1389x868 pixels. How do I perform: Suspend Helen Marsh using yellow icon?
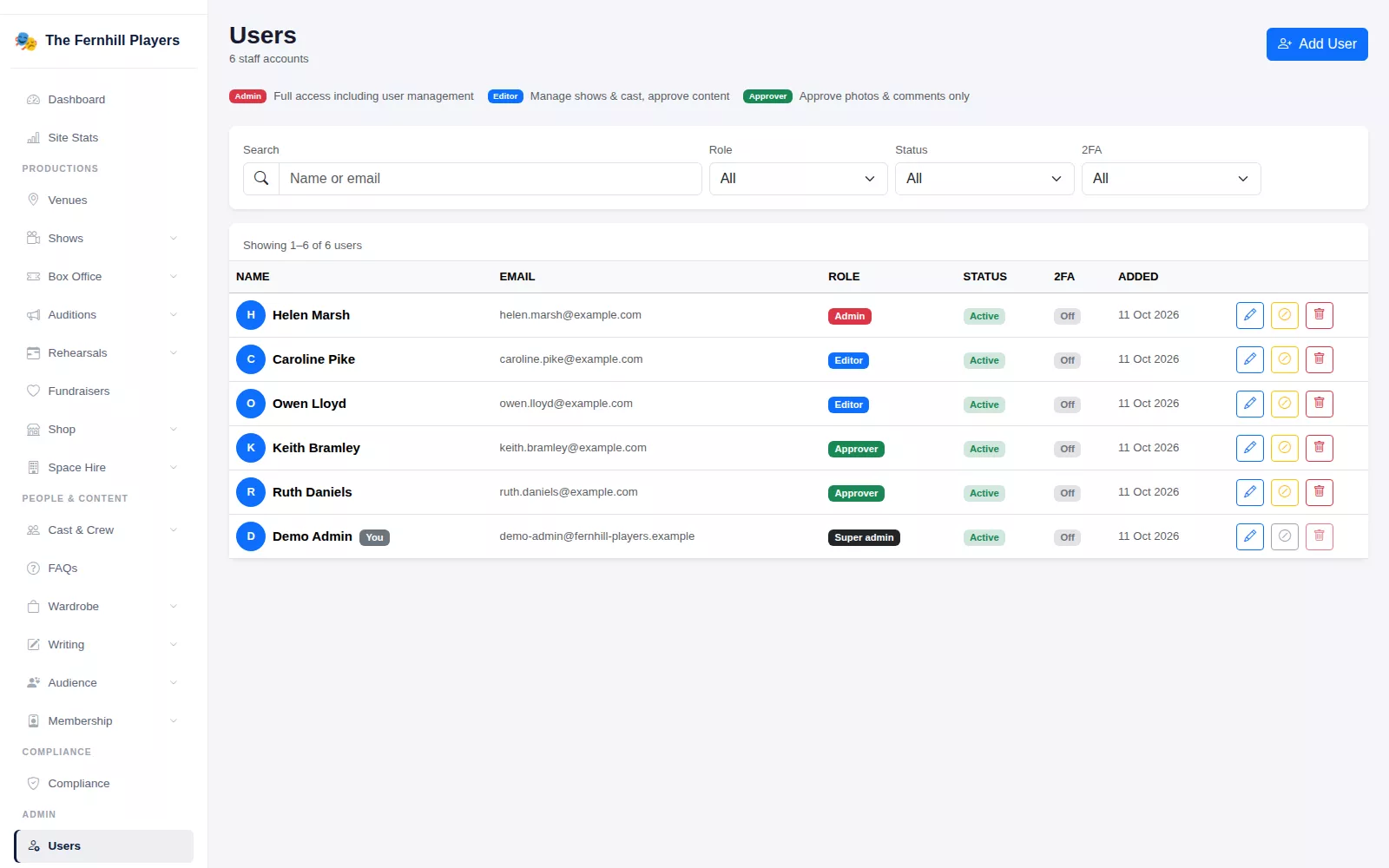(x=1284, y=315)
